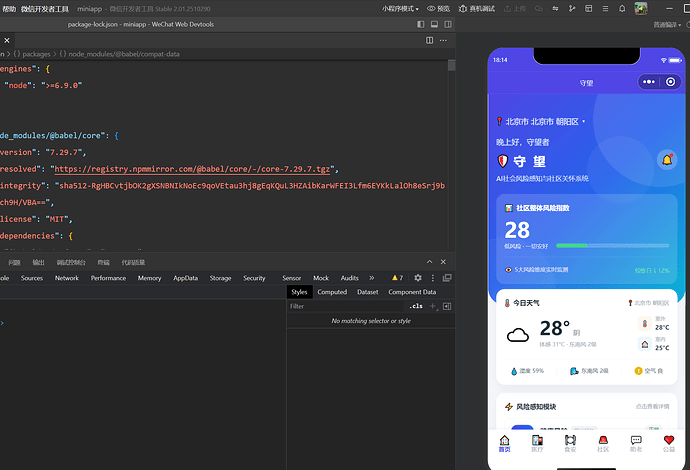Open the Sensor devtools tab

(x=292, y=278)
